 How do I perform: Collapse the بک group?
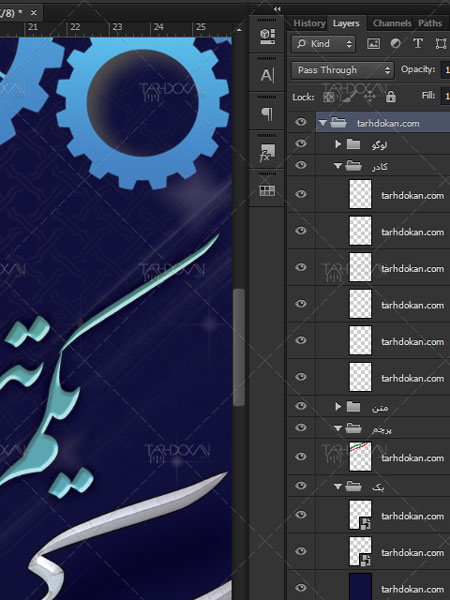(338, 487)
